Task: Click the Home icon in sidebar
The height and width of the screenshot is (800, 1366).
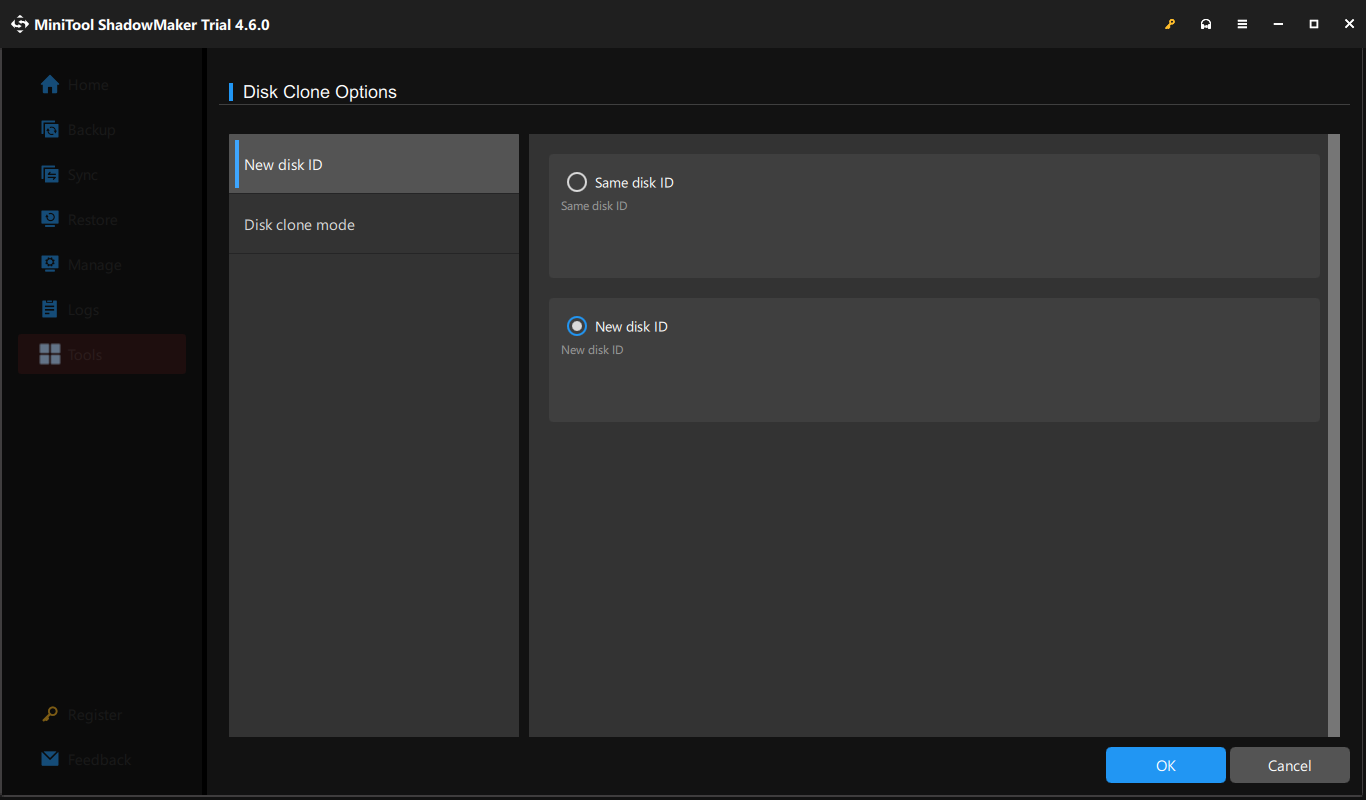Action: click(x=50, y=84)
